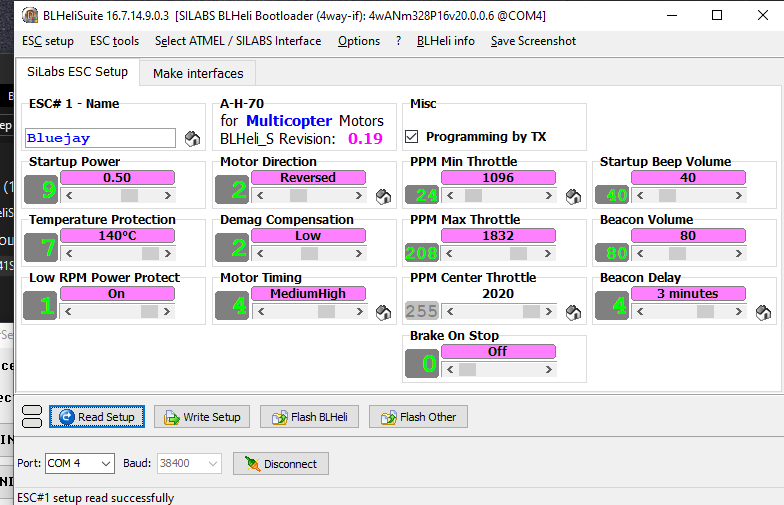Click left arrow of PPM Min Throttle slider

(x=450, y=196)
